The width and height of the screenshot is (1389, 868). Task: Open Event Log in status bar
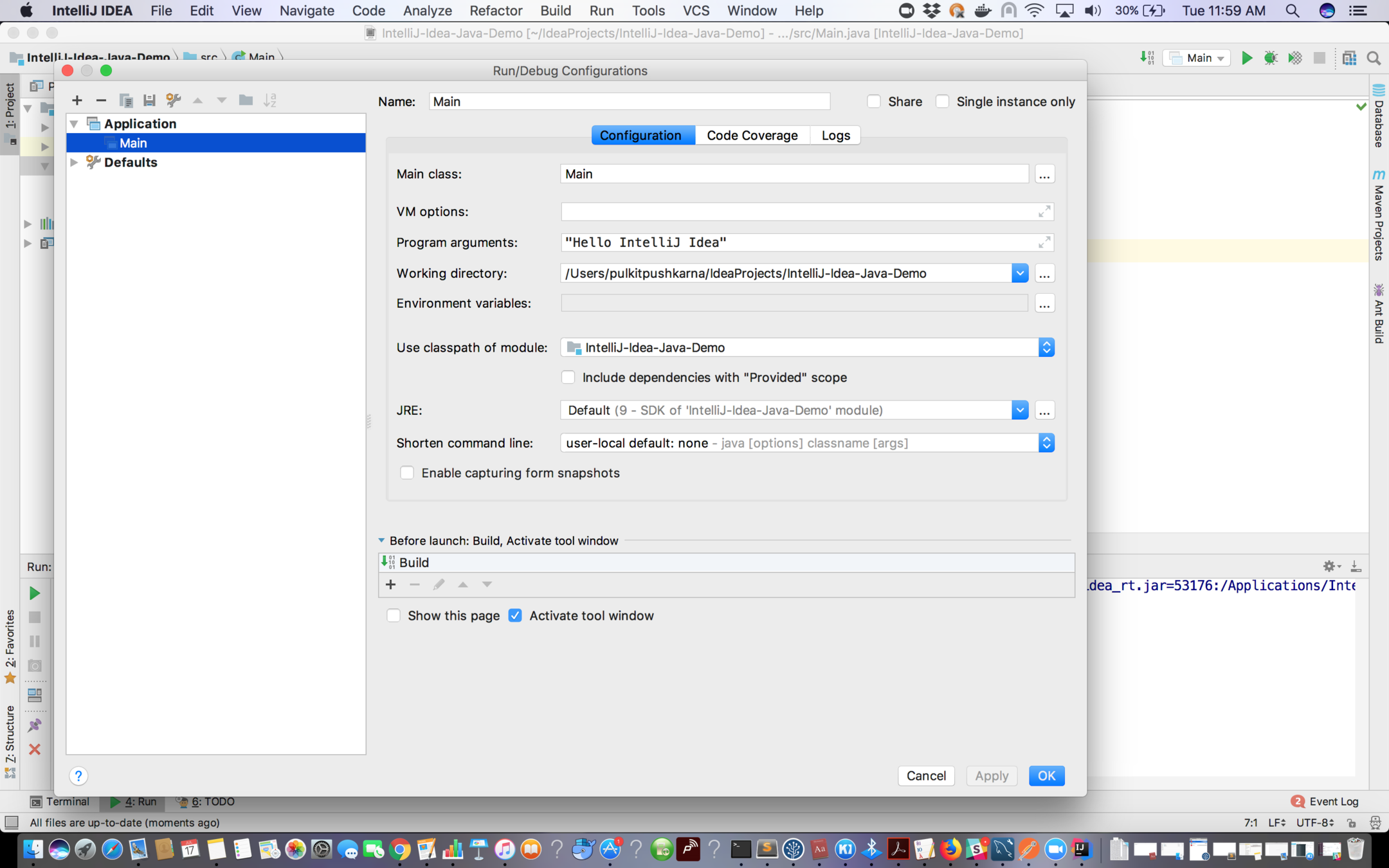click(x=1325, y=802)
